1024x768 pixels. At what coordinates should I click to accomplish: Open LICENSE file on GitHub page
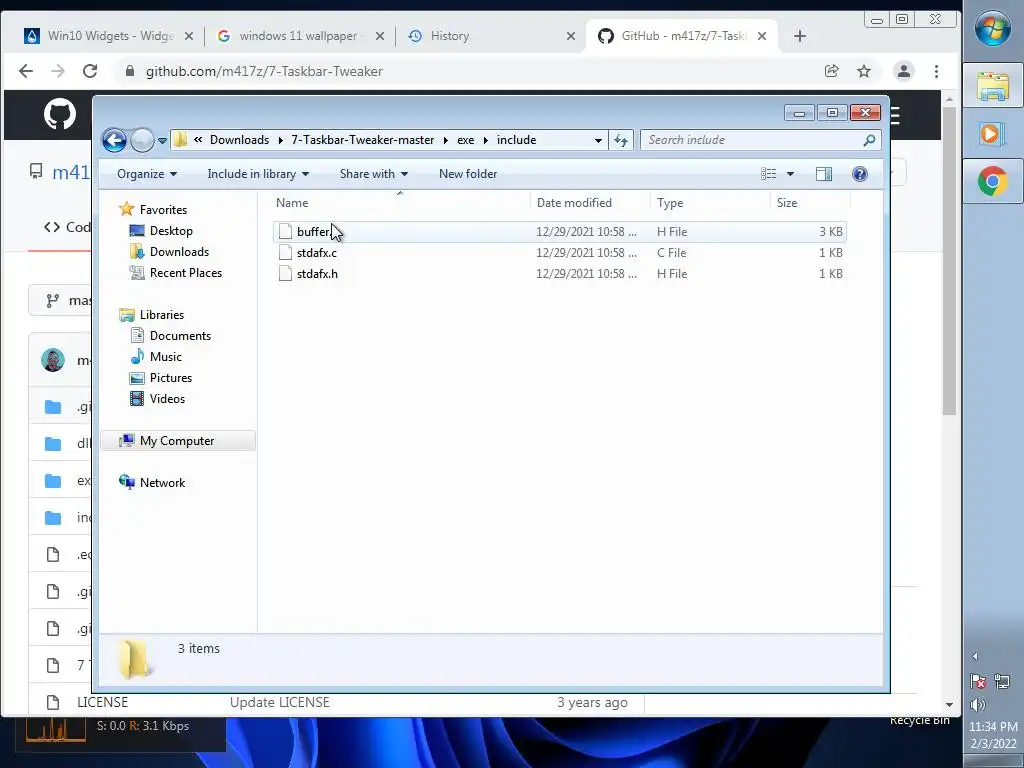(103, 702)
